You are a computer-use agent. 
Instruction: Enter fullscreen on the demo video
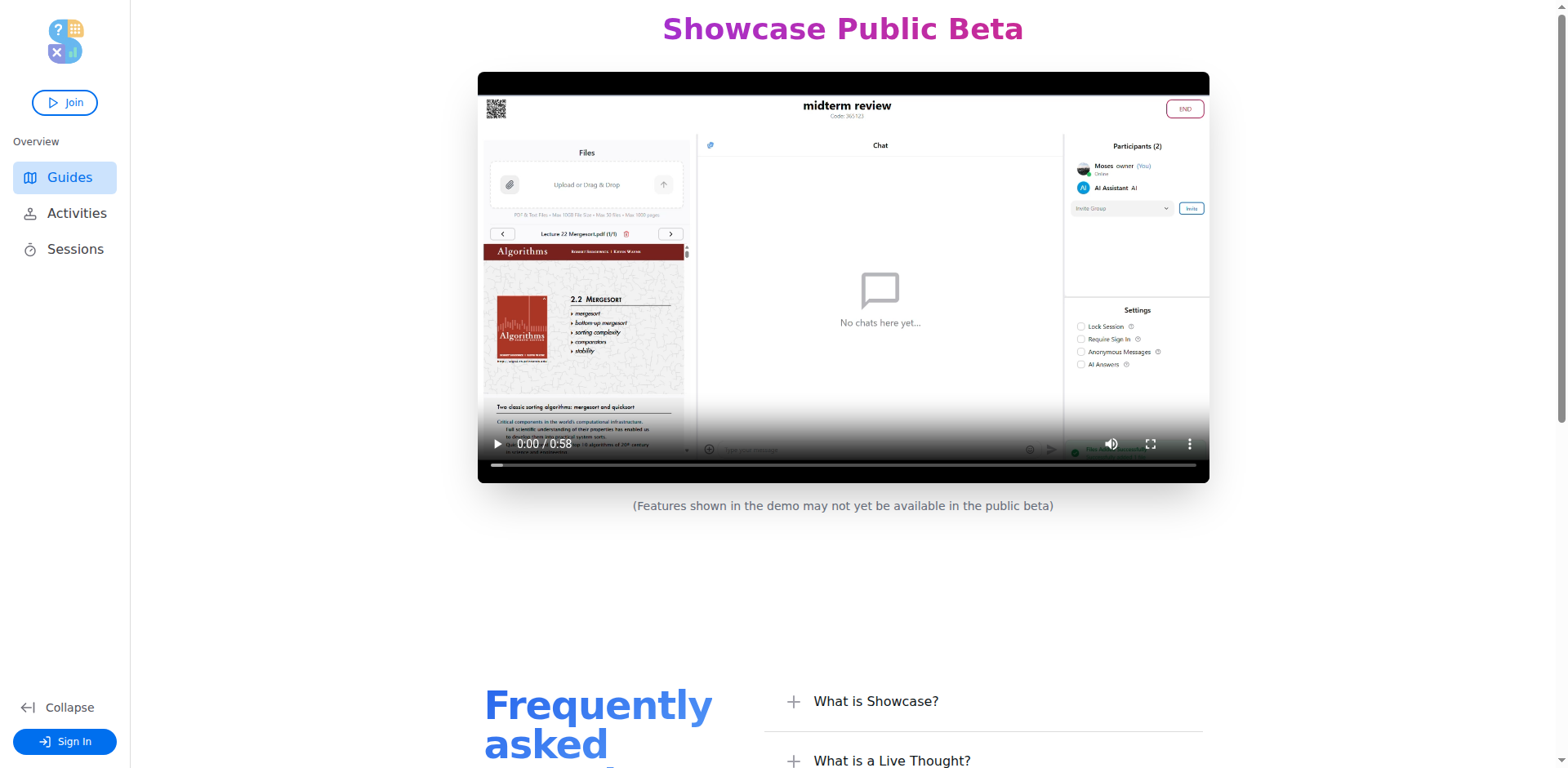[x=1151, y=444]
